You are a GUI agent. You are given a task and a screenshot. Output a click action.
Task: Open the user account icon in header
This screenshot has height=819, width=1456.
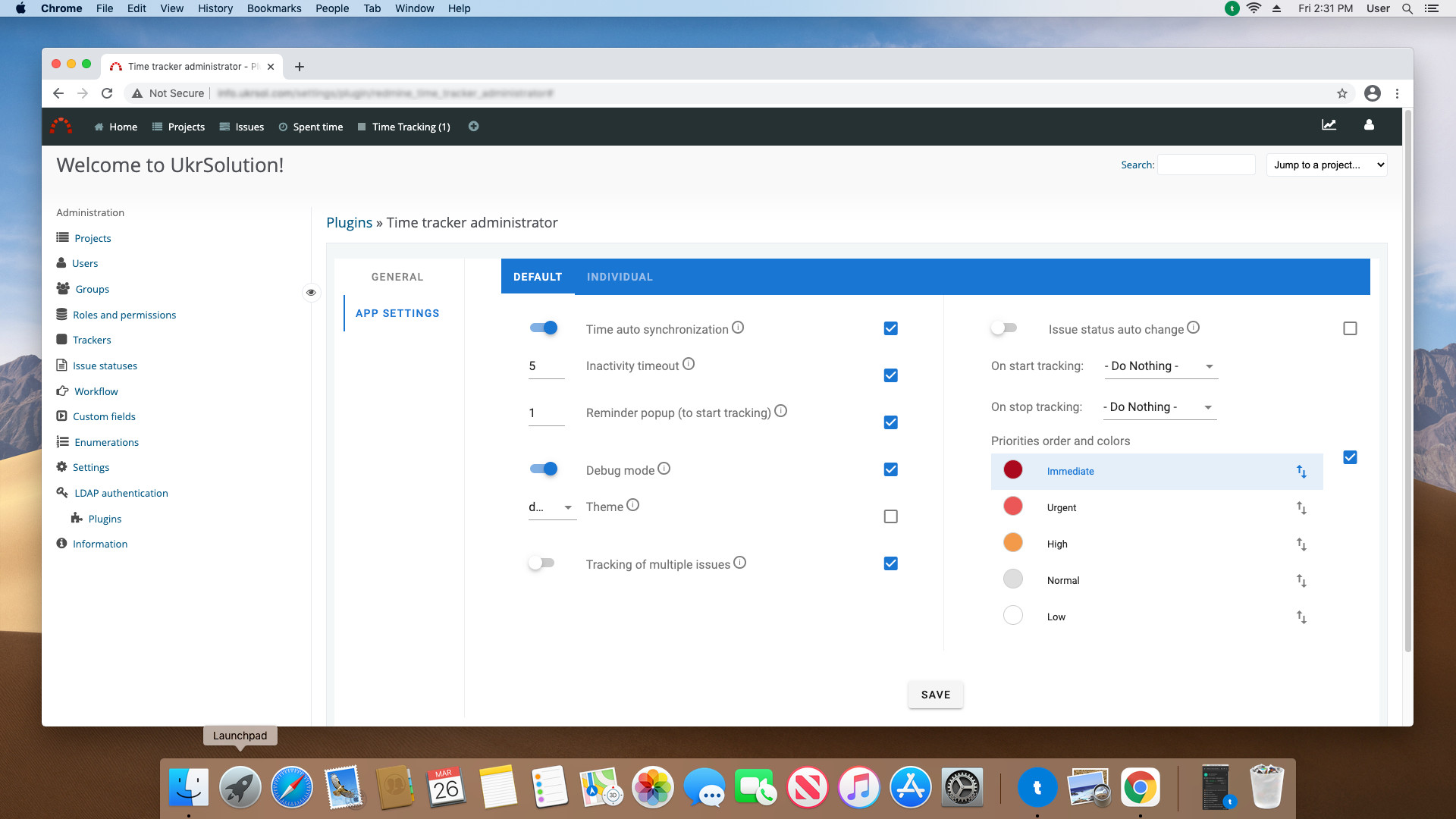pyautogui.click(x=1369, y=125)
